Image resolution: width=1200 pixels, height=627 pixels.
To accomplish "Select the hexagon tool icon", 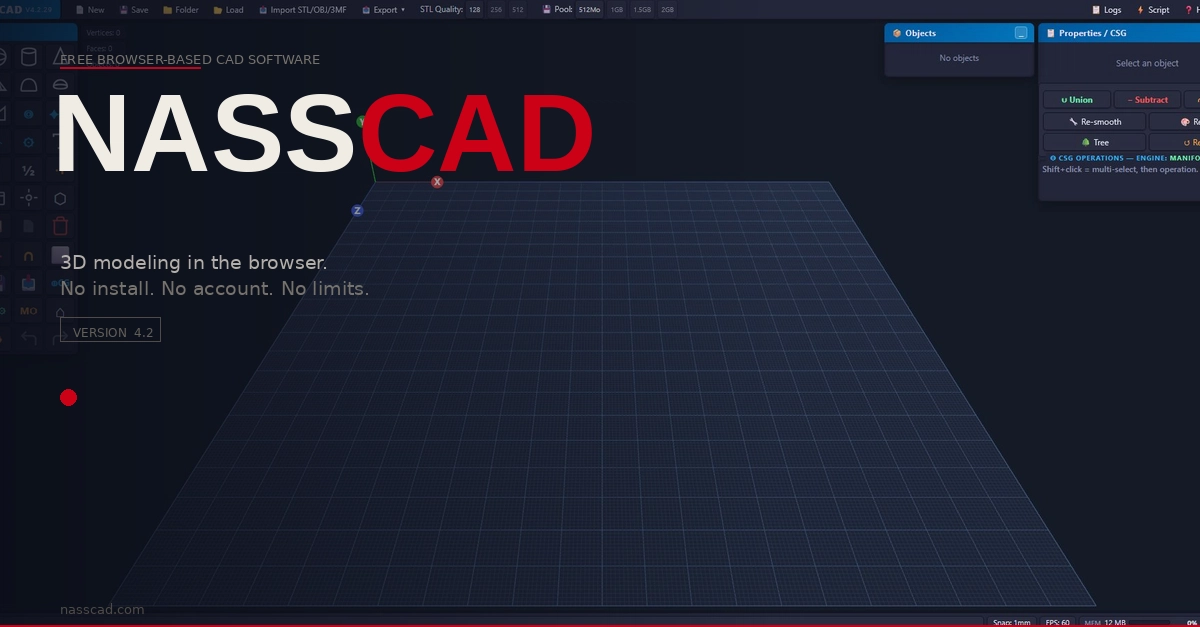I will 61,198.
